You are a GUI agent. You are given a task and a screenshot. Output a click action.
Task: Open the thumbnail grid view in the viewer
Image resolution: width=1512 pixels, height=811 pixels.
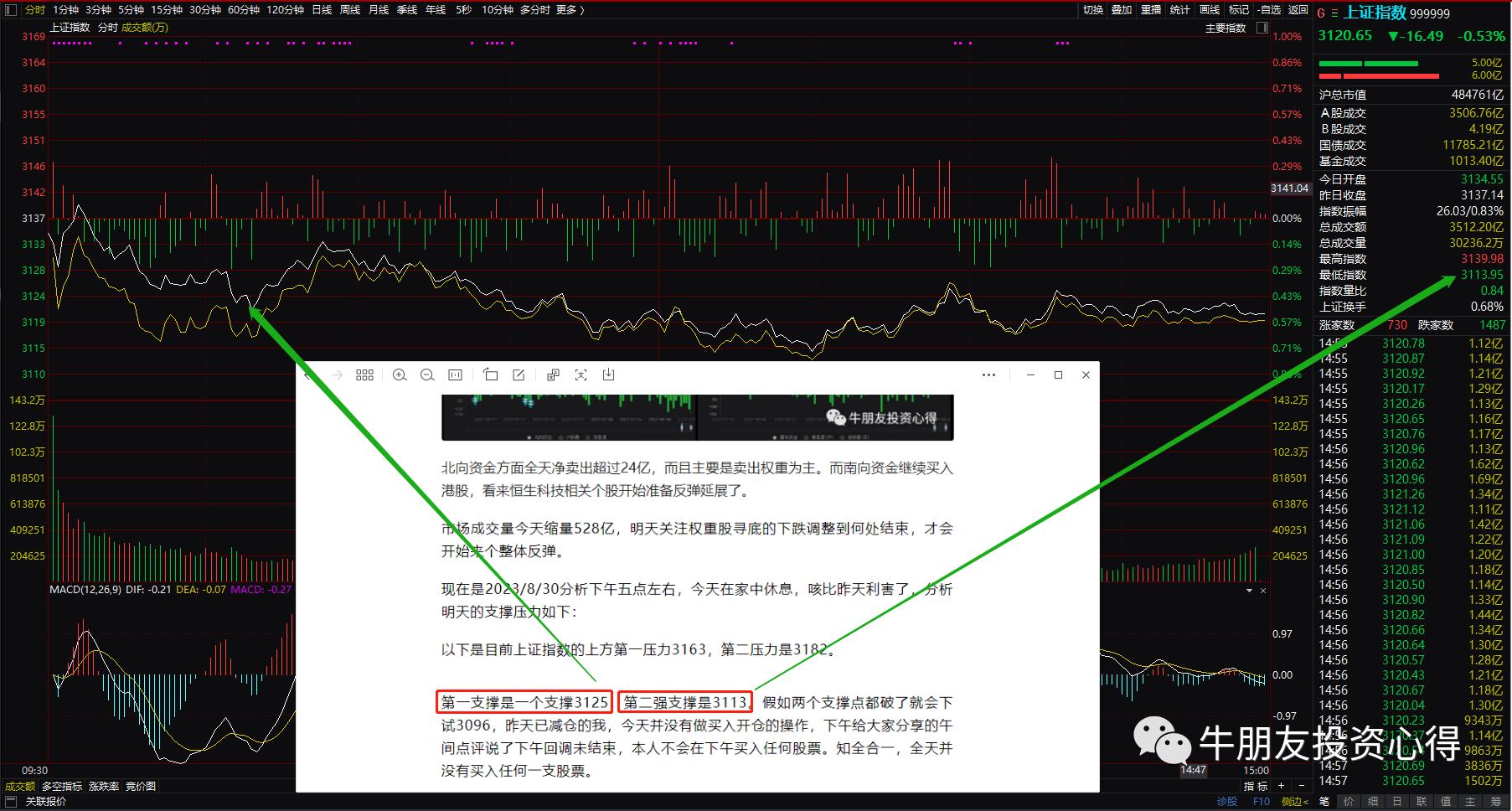click(x=364, y=375)
